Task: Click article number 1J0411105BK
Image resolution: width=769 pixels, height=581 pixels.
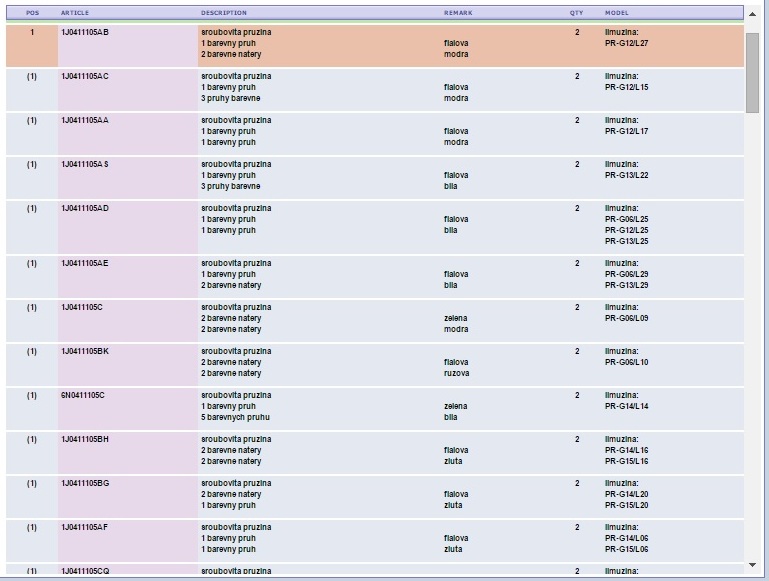Action: click(85, 351)
